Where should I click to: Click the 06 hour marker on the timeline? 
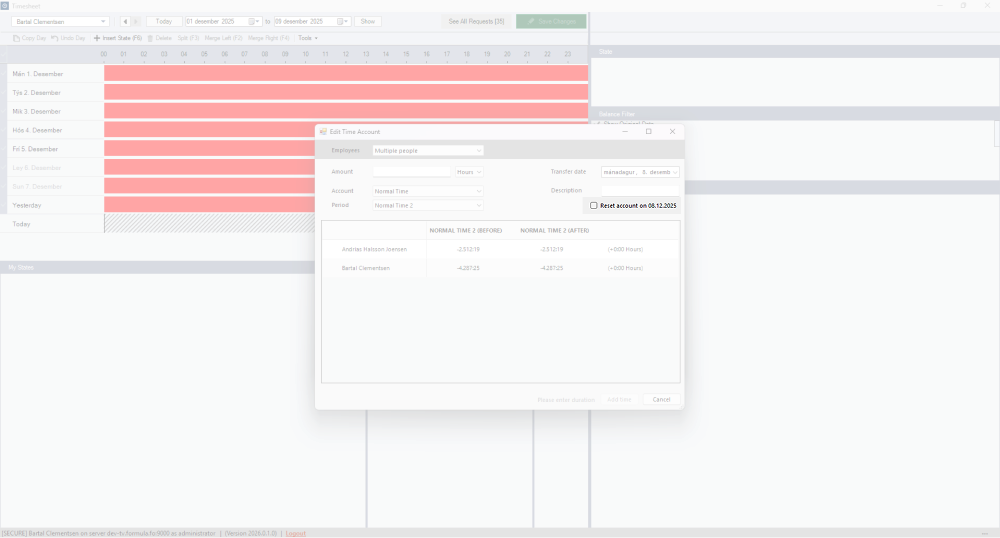224,55
